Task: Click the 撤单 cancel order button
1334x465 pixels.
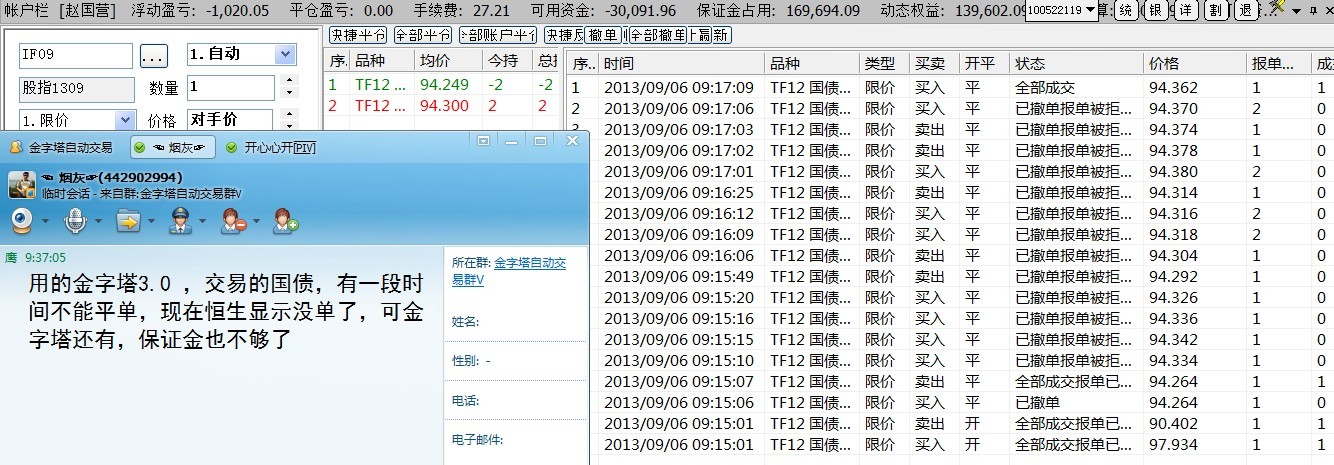Action: click(x=602, y=35)
